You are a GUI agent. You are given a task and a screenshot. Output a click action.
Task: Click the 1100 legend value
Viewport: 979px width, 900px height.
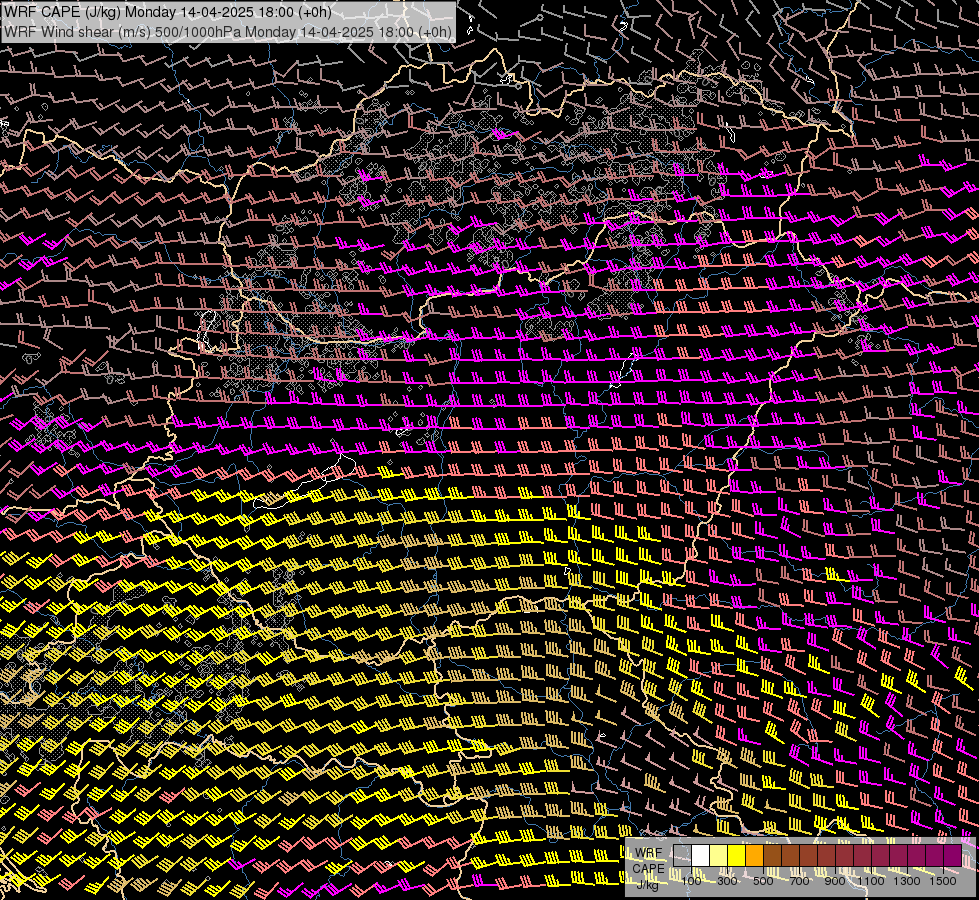coord(870,881)
